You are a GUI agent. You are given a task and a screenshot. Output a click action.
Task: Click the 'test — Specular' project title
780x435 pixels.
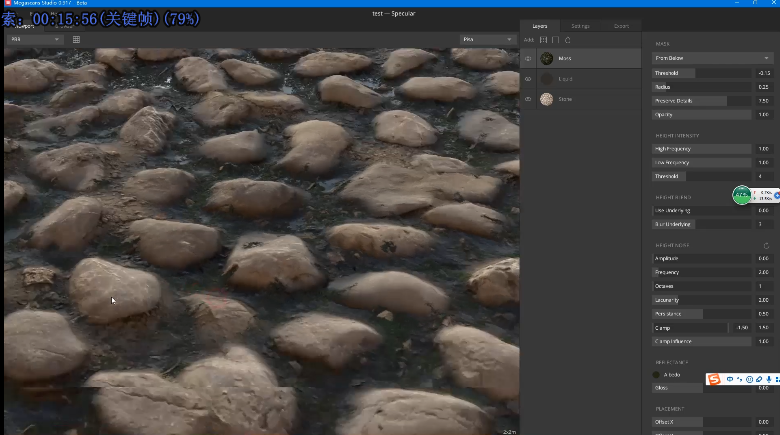(x=393, y=13)
